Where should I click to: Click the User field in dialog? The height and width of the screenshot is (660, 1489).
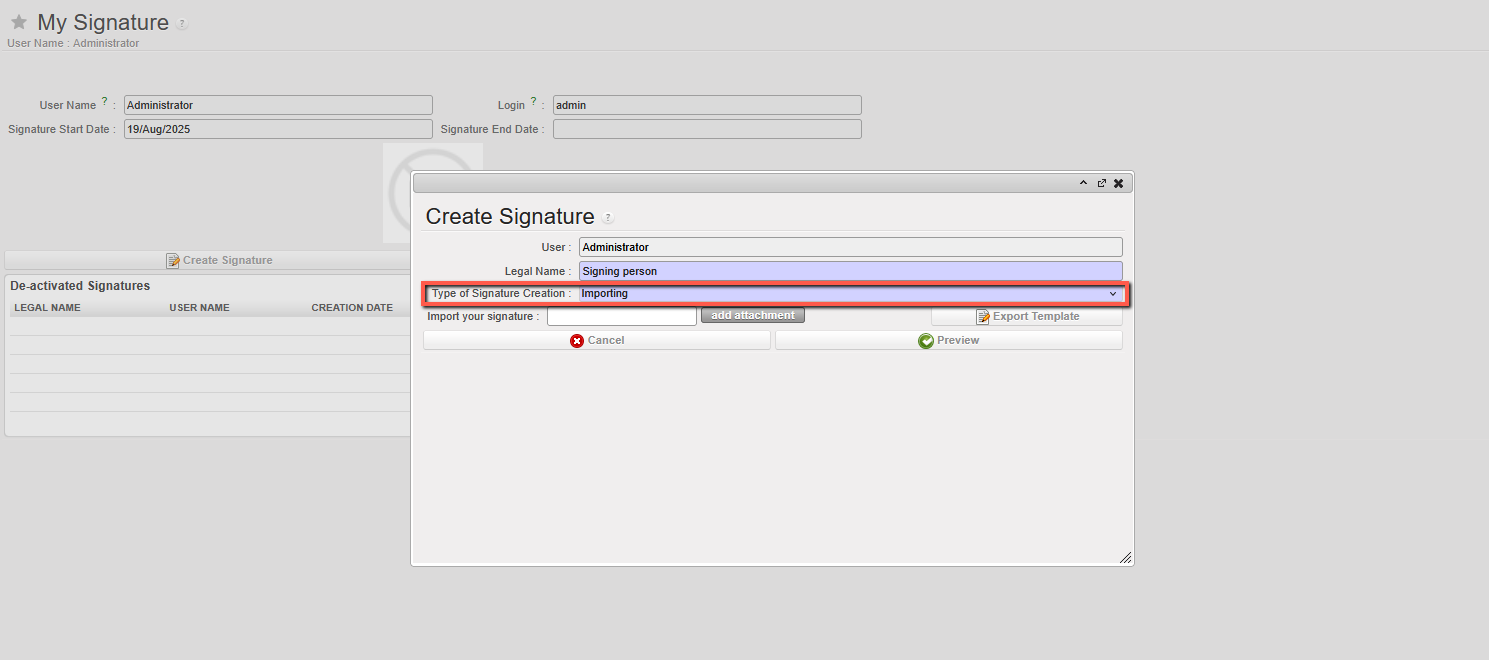click(x=850, y=247)
